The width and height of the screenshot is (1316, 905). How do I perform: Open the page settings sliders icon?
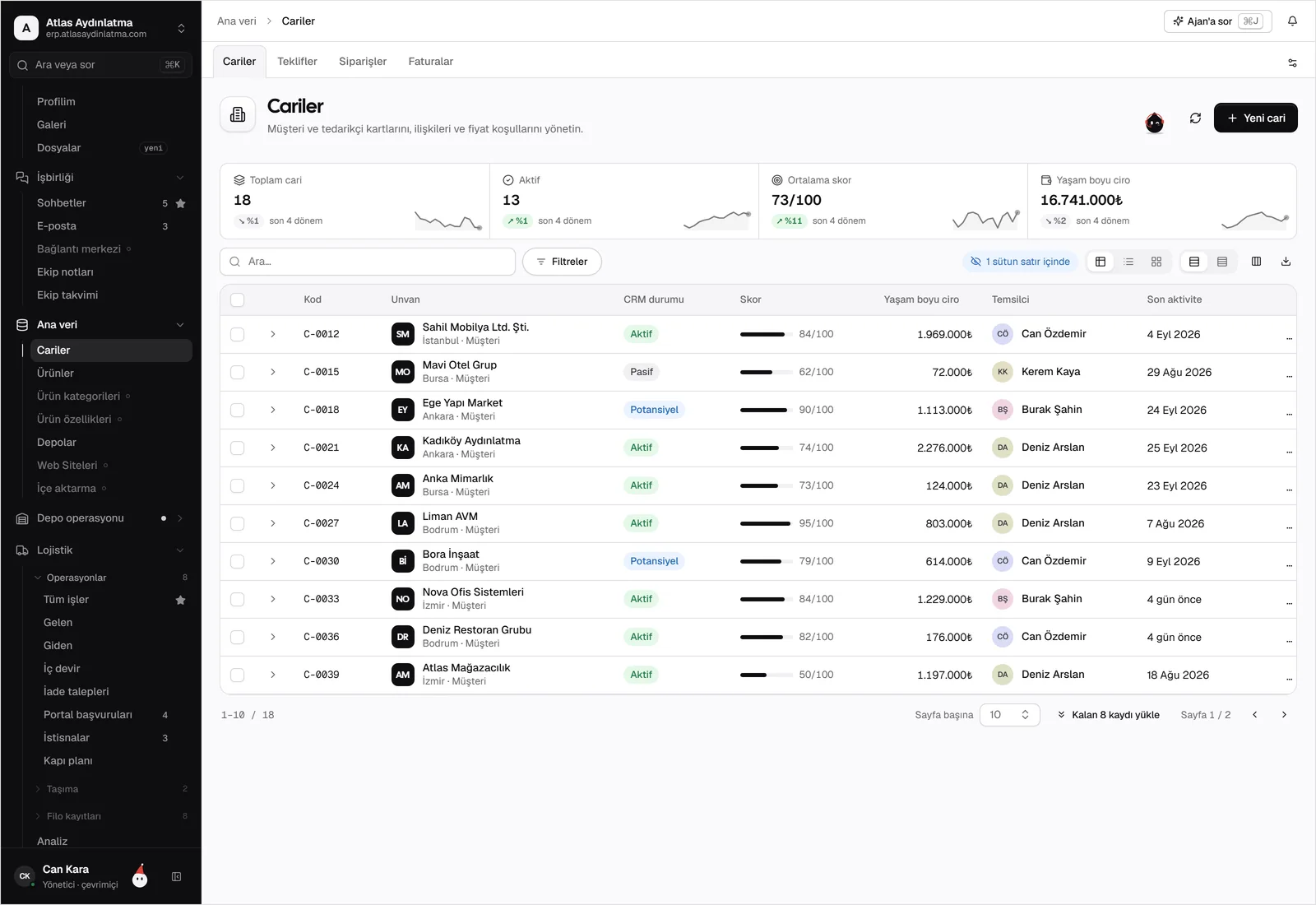(x=1292, y=63)
